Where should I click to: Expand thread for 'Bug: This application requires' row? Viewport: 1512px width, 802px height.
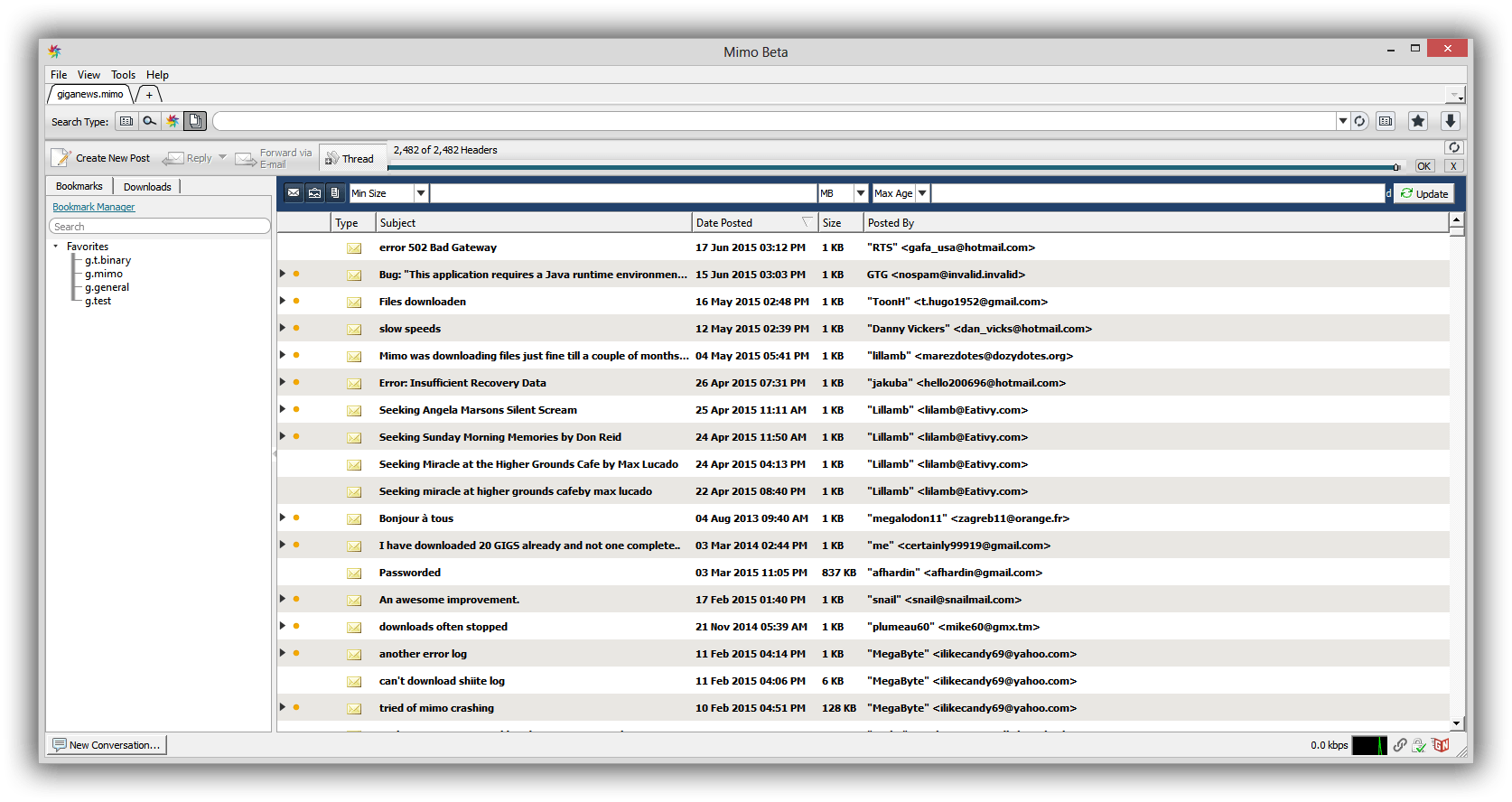pyautogui.click(x=283, y=274)
